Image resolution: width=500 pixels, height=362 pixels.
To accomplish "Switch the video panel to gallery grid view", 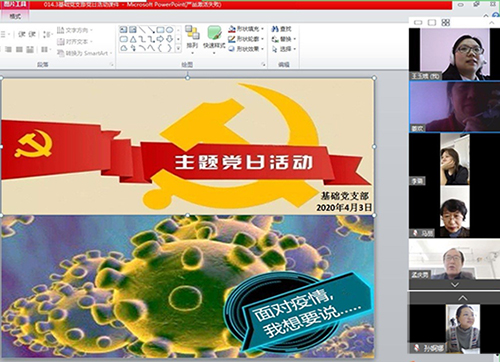I will point(446,22).
